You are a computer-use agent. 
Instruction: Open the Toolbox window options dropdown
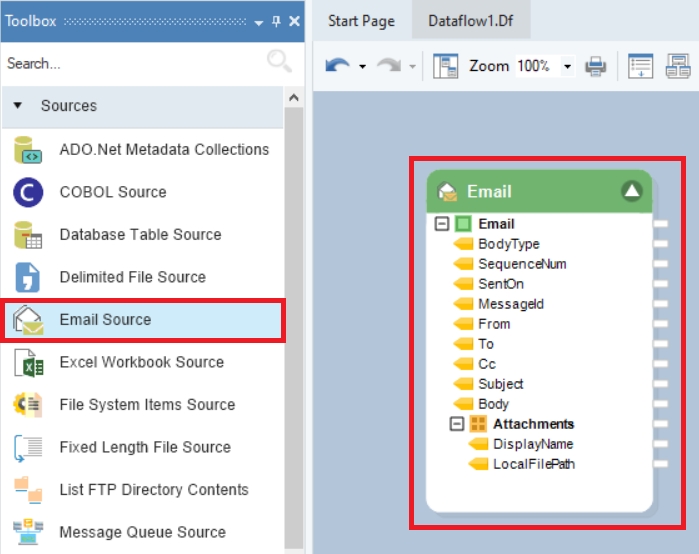click(259, 22)
